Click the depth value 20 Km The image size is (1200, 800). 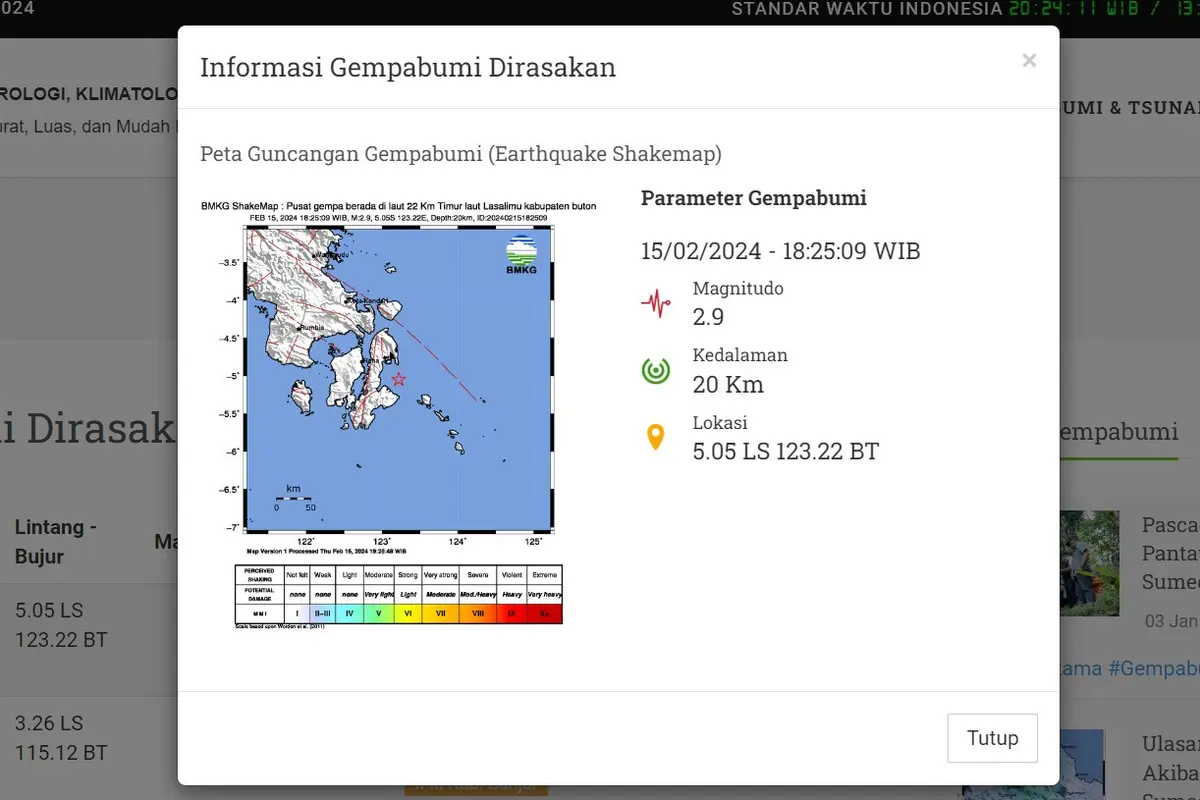[728, 384]
